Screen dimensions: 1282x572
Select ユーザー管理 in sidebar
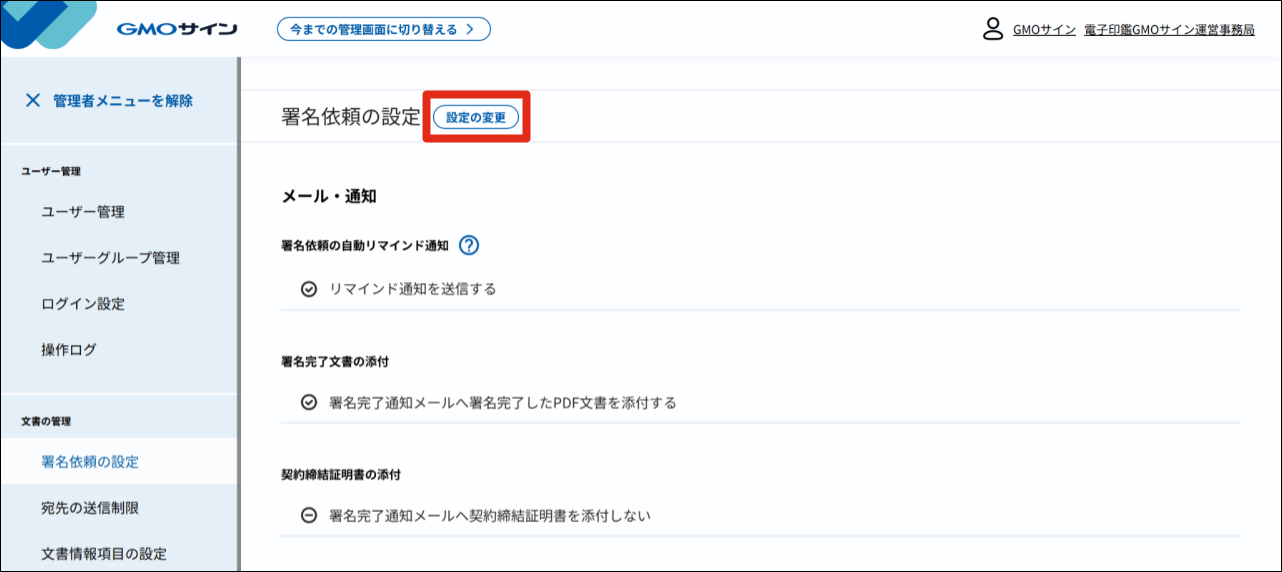[x=83, y=212]
